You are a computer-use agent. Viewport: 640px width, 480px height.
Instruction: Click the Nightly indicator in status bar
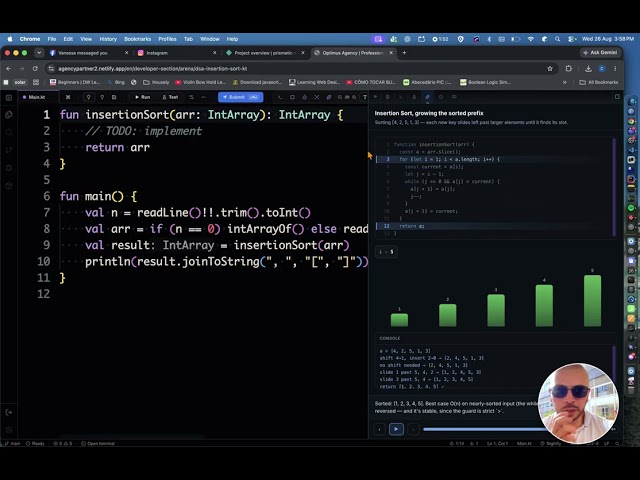pyautogui.click(x=551, y=443)
